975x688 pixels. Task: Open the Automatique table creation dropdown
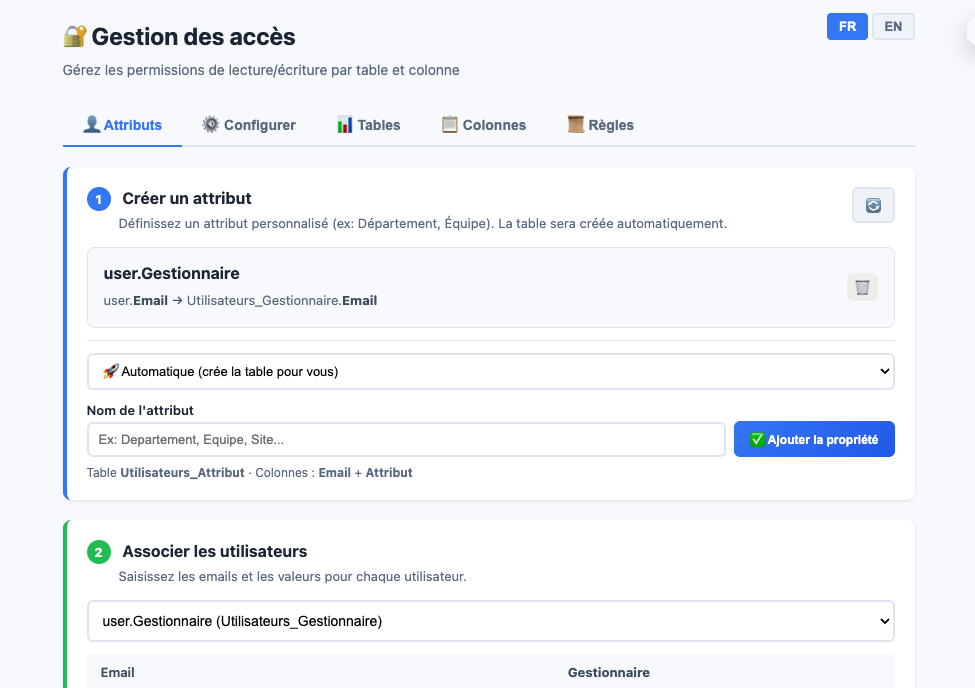point(488,370)
